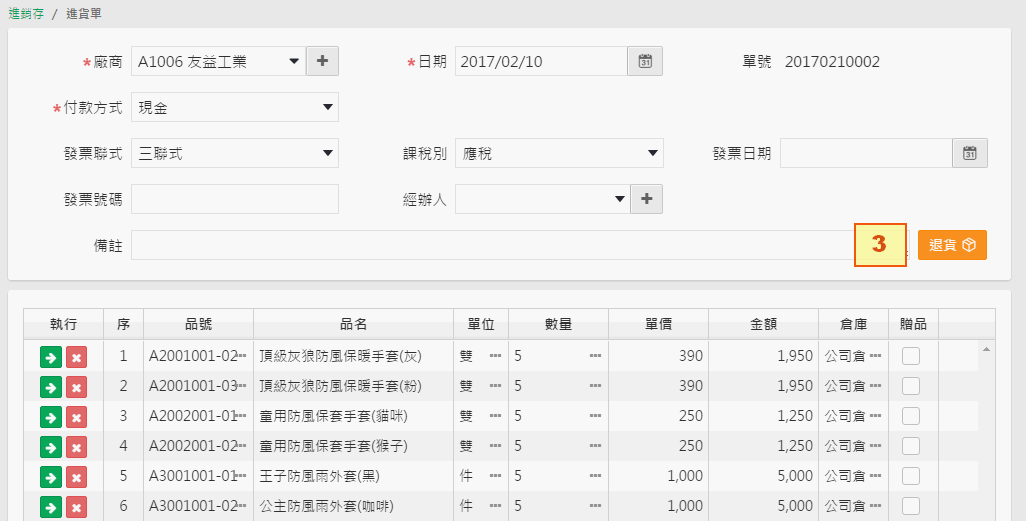The width and height of the screenshot is (1026, 521).
Task: Add new 廠商 with plus button
Action: [x=322, y=62]
